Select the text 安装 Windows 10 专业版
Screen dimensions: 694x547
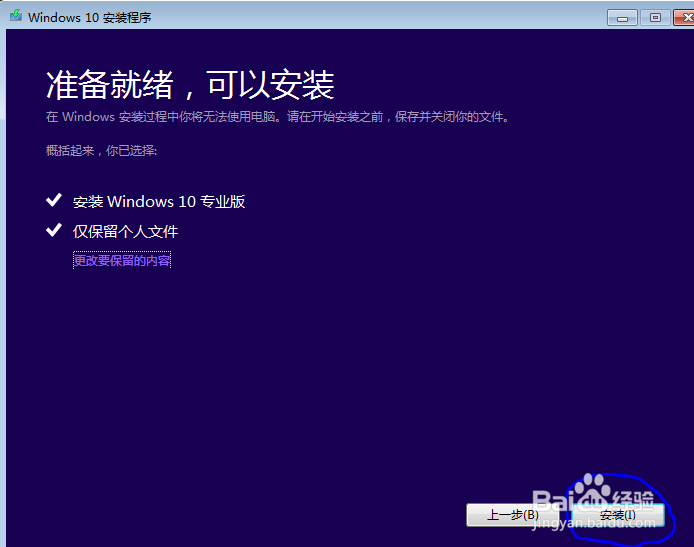point(159,202)
